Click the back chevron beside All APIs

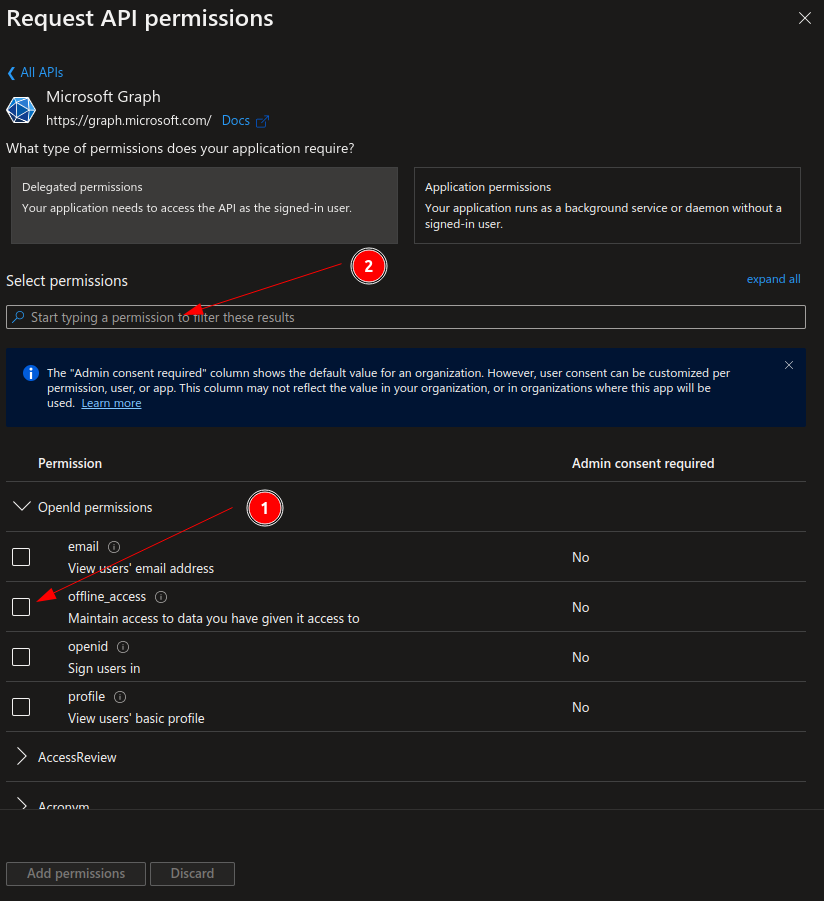[11, 73]
